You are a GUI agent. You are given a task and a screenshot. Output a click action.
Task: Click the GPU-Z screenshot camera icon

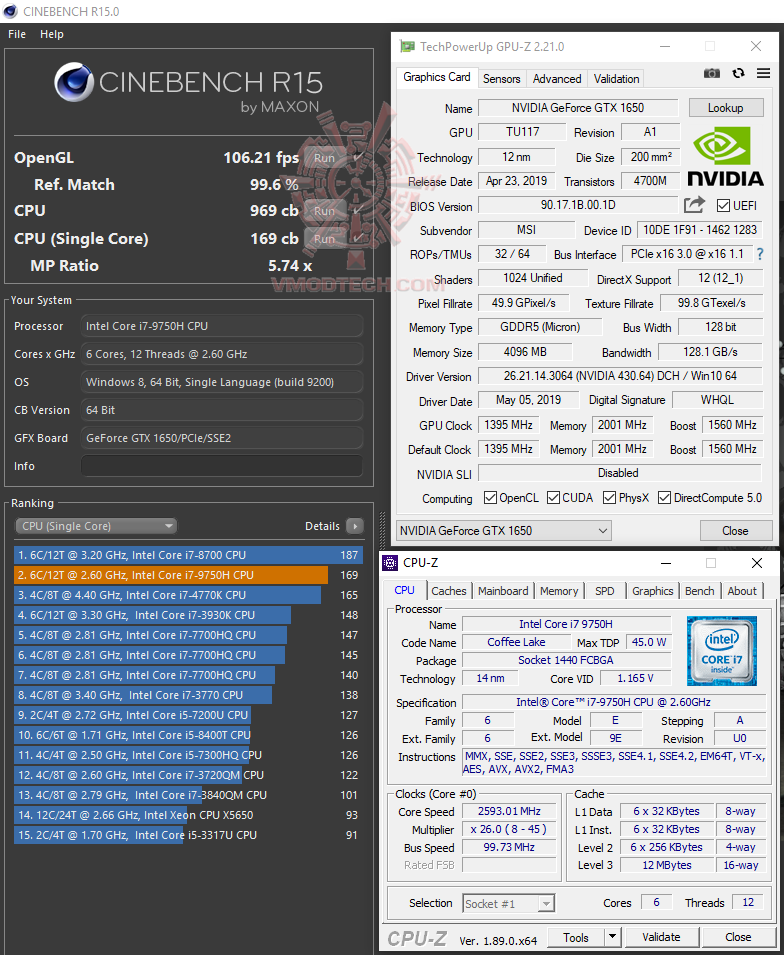712,73
